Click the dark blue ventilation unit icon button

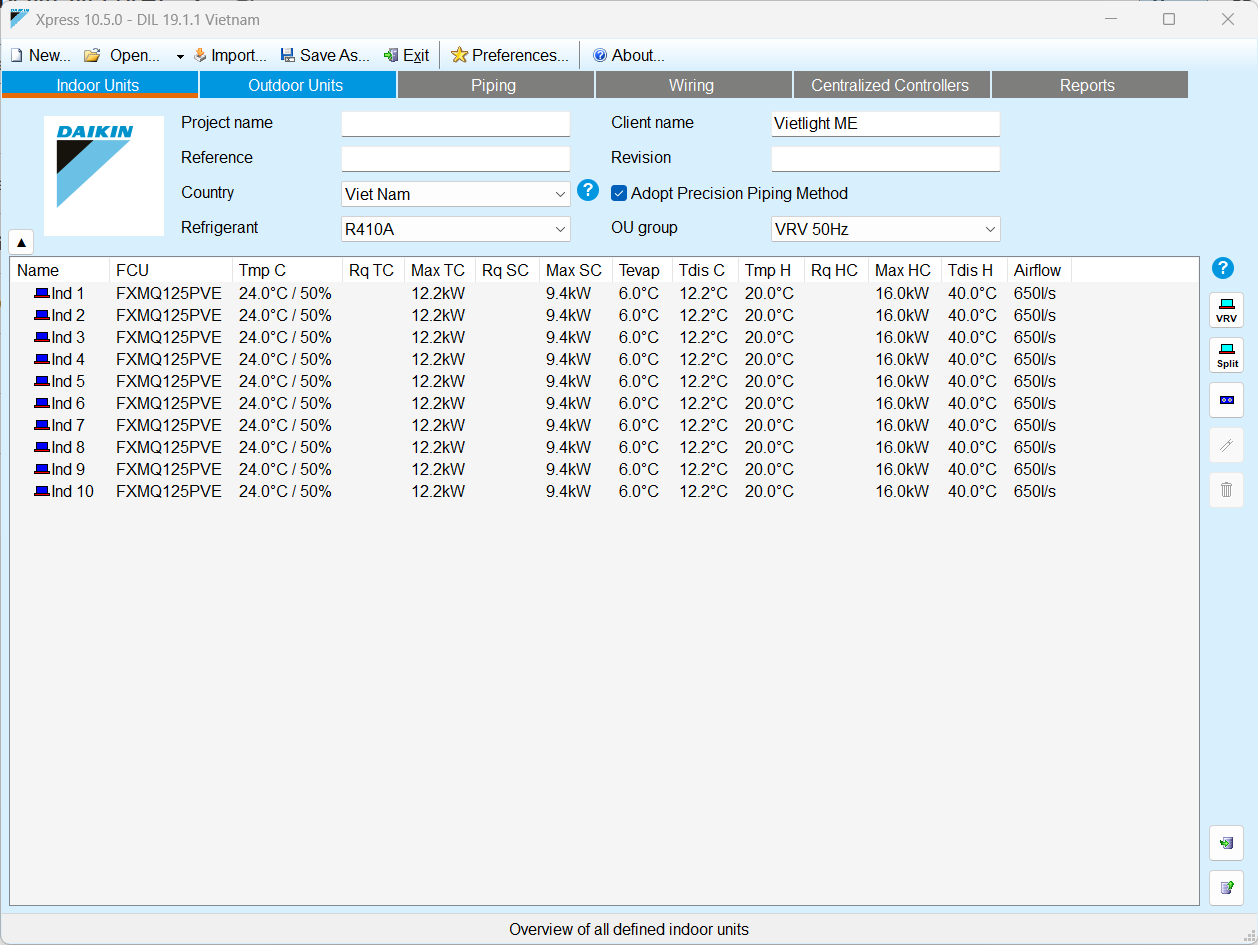[x=1227, y=400]
